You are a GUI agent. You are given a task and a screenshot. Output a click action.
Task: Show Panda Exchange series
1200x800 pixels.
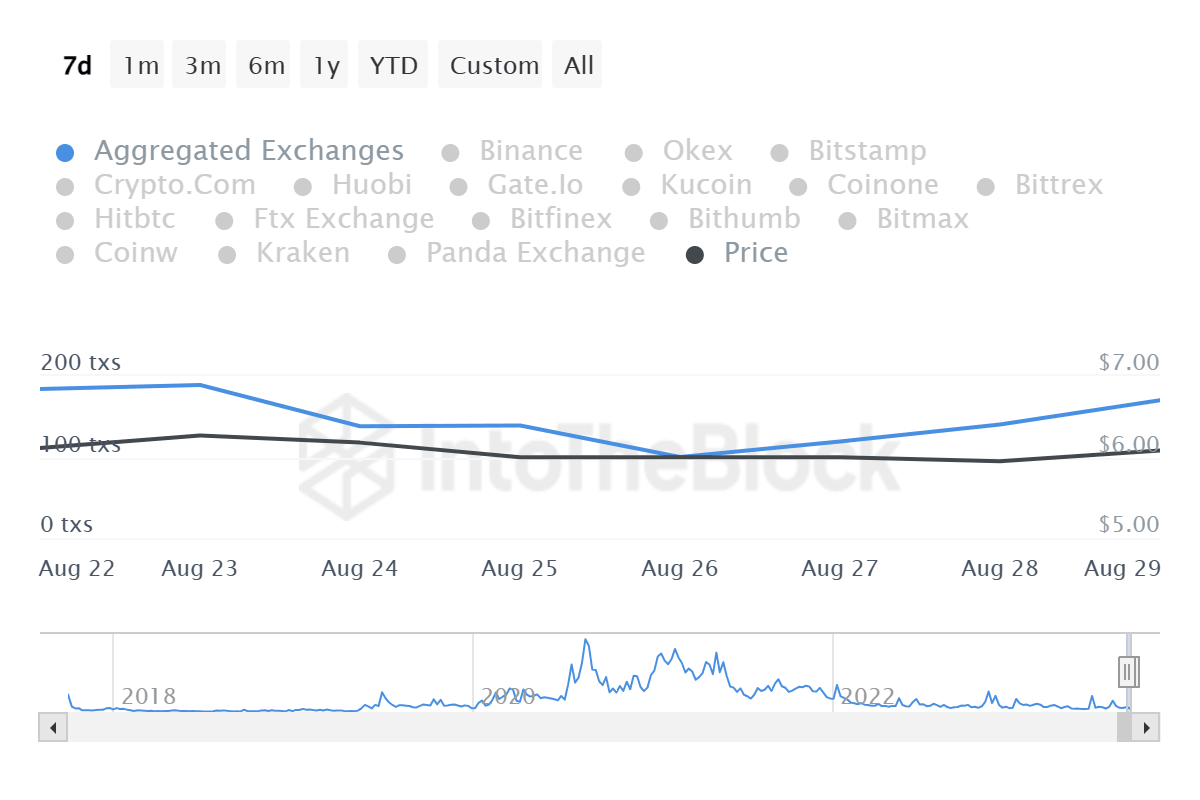click(535, 254)
